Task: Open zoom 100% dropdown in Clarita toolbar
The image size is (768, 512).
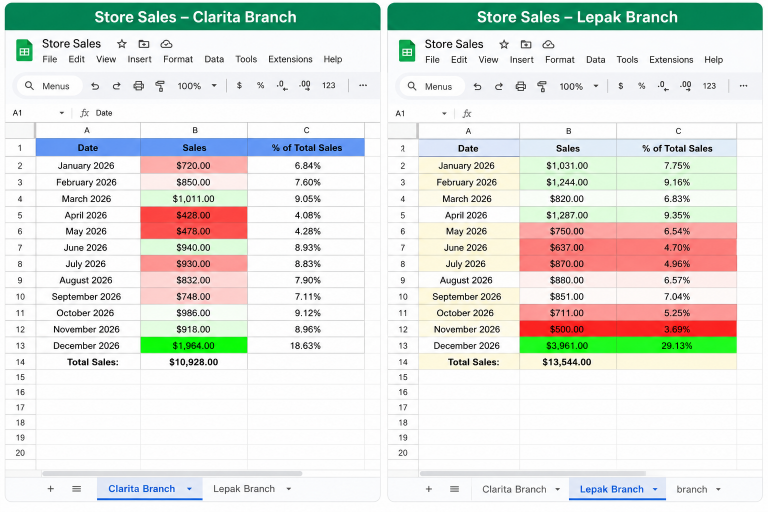Action: pyautogui.click(x=197, y=86)
